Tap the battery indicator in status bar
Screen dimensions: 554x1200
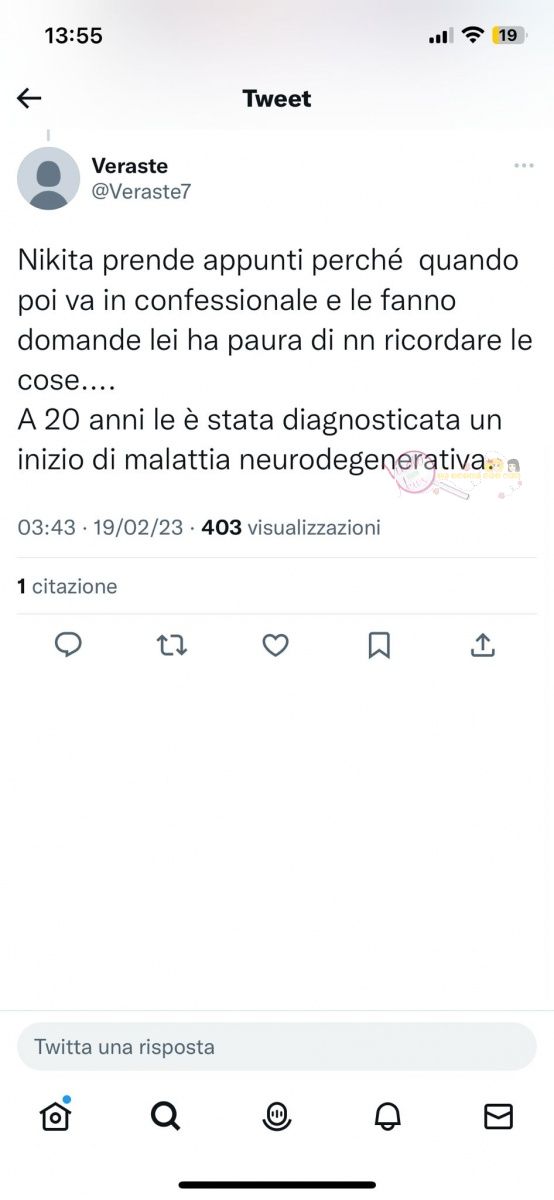(x=509, y=35)
